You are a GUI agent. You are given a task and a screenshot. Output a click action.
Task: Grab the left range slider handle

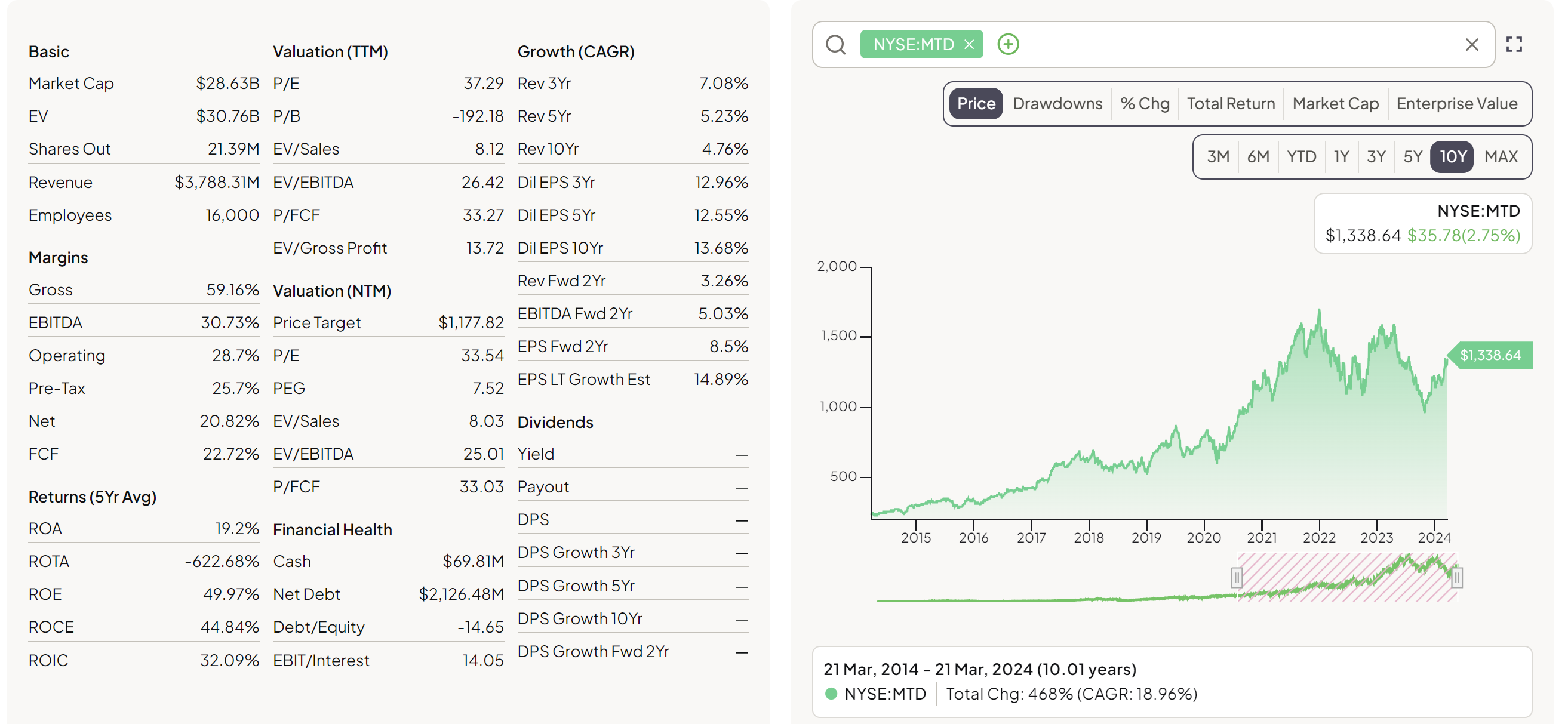click(x=1236, y=577)
